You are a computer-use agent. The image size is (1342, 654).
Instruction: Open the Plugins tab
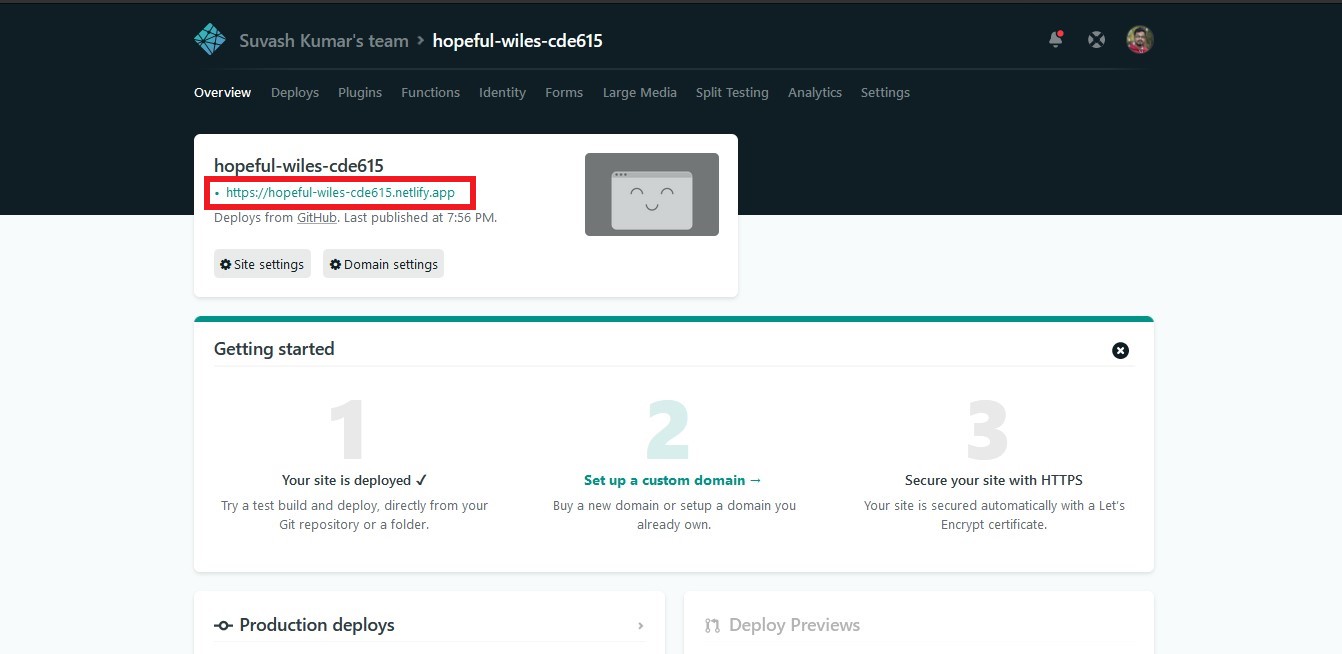[x=360, y=92]
